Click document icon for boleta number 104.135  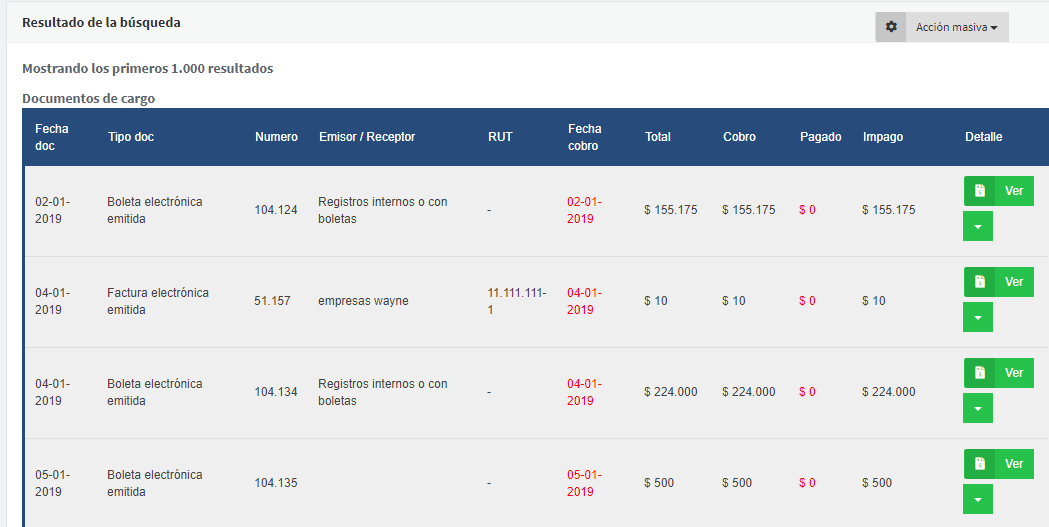(980, 464)
